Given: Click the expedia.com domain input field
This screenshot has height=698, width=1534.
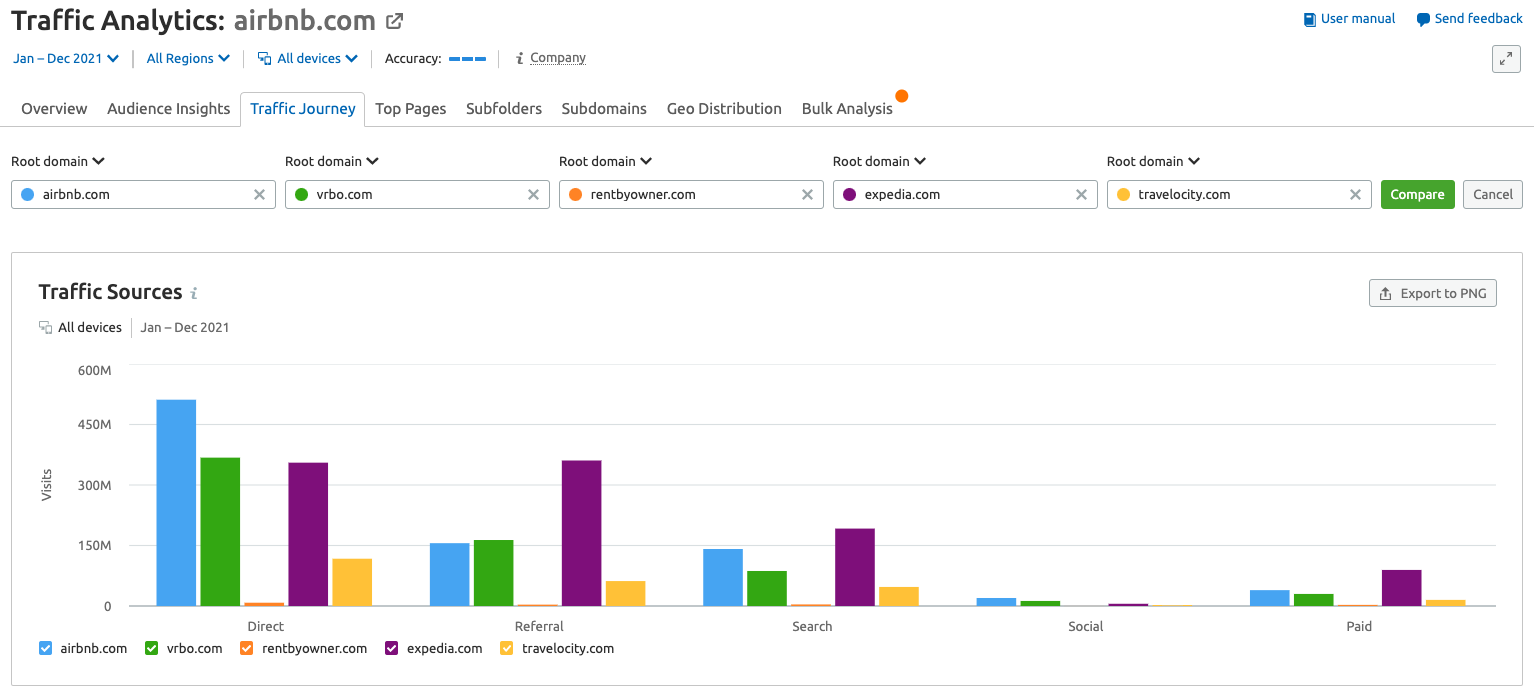Looking at the screenshot, I should [x=965, y=195].
